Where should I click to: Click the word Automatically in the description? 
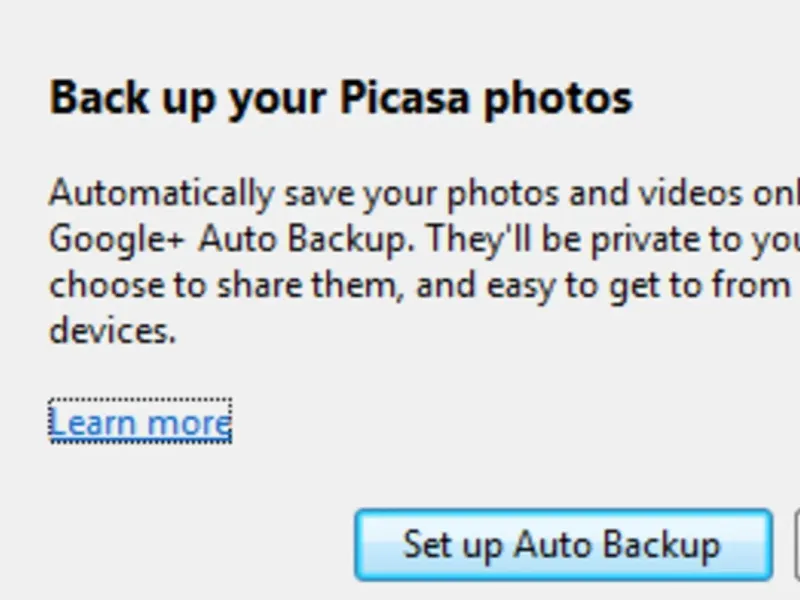coord(160,194)
